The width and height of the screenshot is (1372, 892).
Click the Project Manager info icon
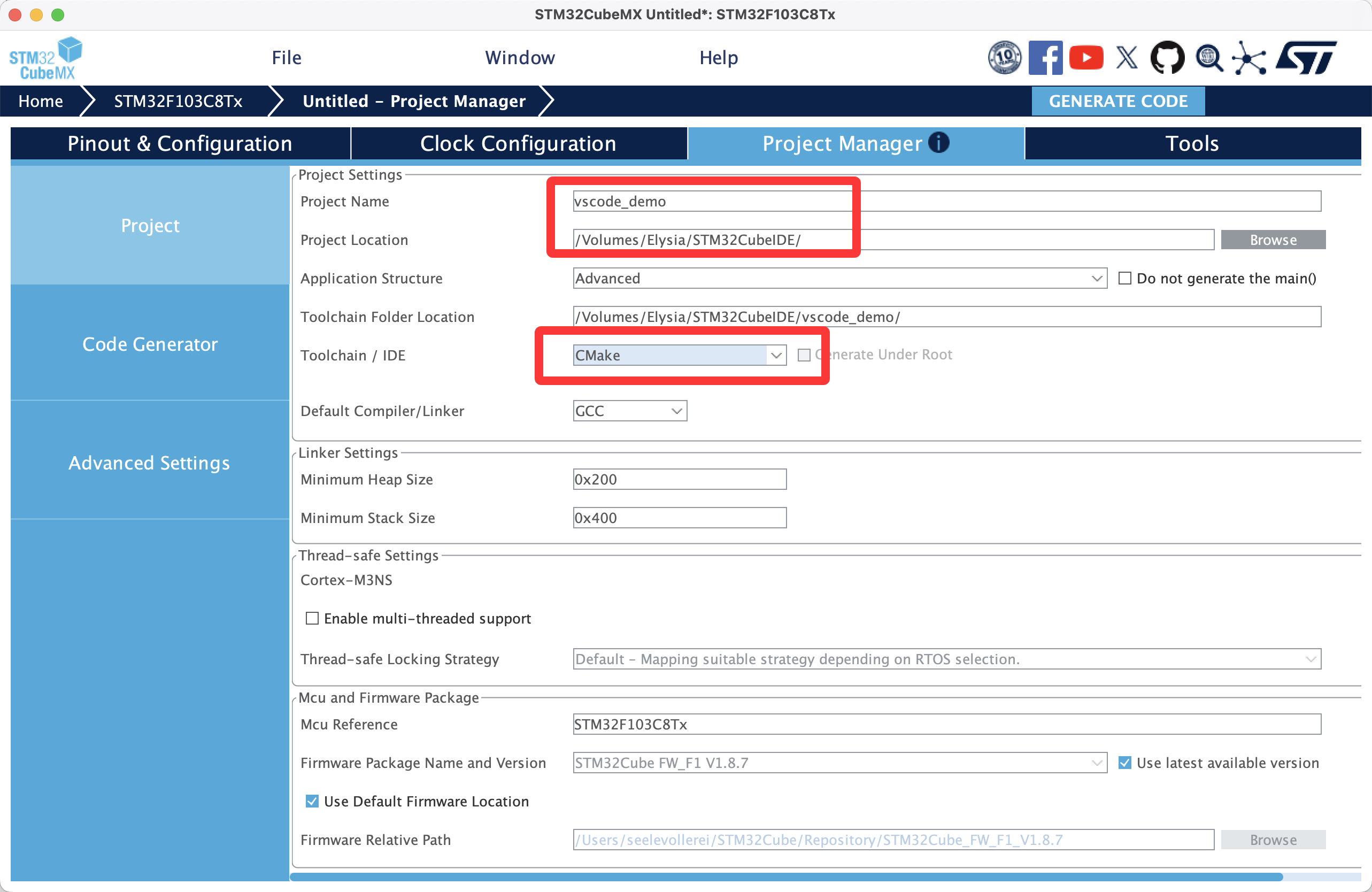(x=938, y=142)
